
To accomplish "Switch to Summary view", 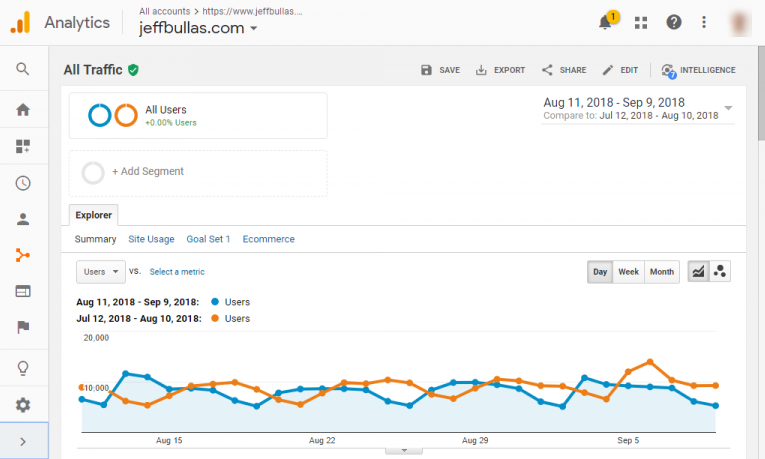I will (x=95, y=239).
